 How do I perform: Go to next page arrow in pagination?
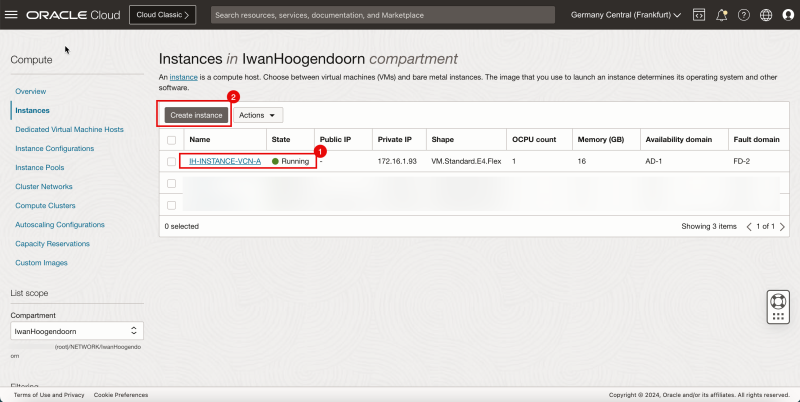[x=782, y=227]
